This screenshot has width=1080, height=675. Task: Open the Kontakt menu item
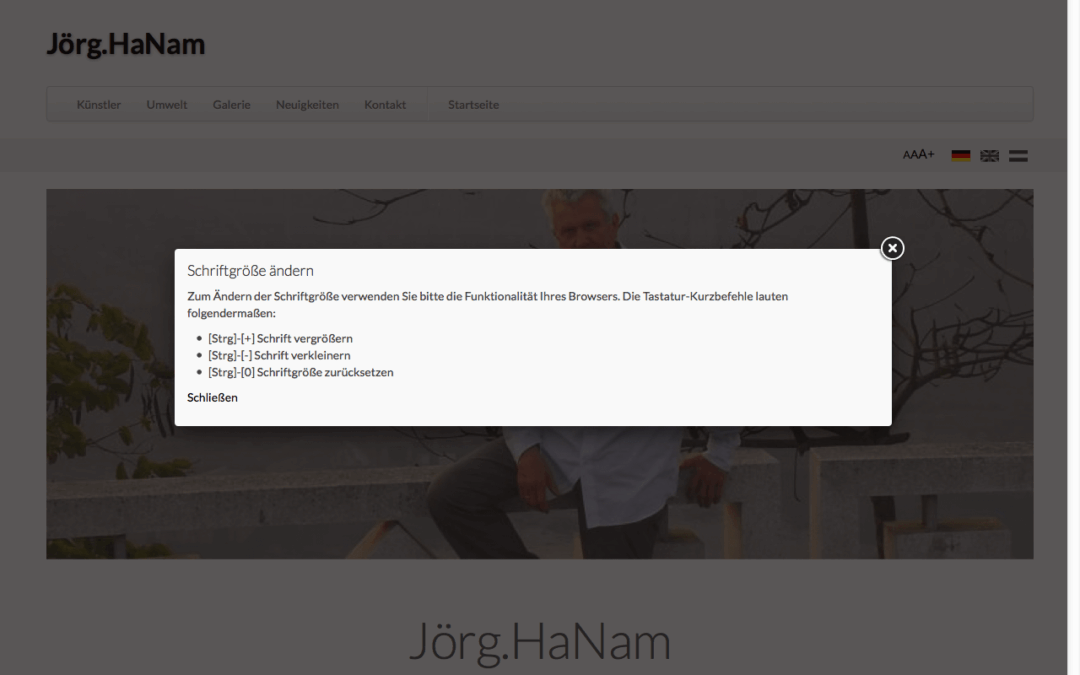pyautogui.click(x=385, y=105)
